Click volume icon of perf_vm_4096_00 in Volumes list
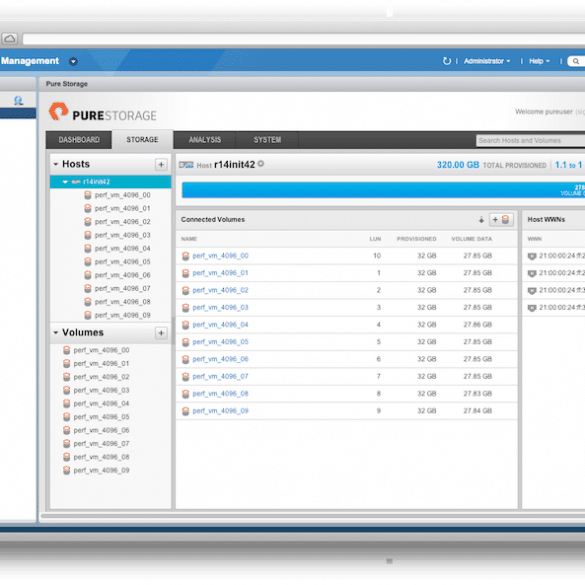Screen dimensions: 585x585 (66, 350)
